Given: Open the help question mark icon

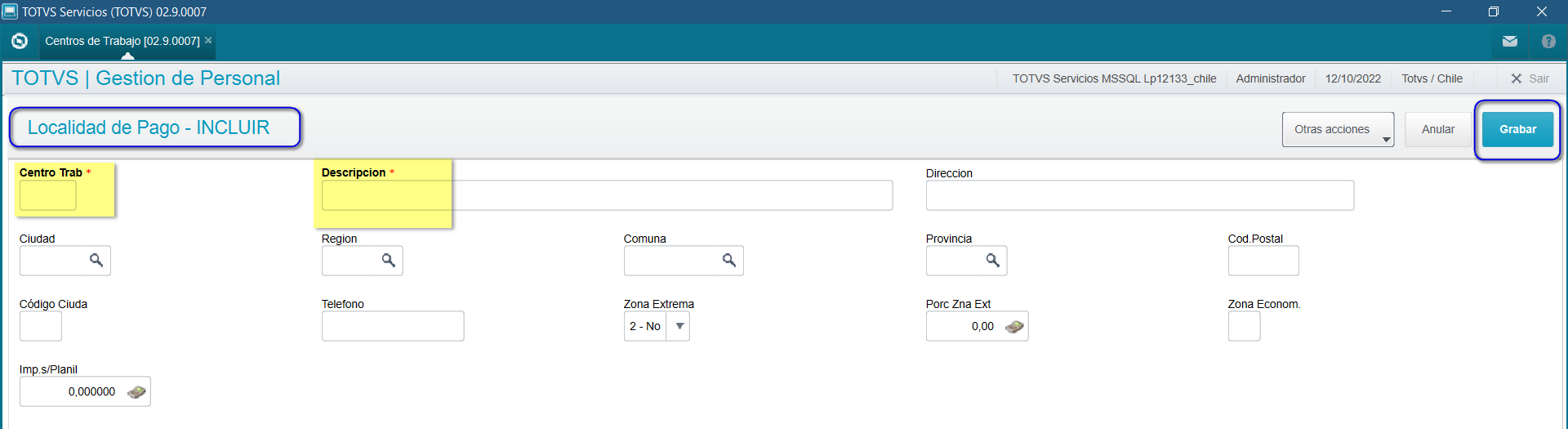Looking at the screenshot, I should [1548, 41].
